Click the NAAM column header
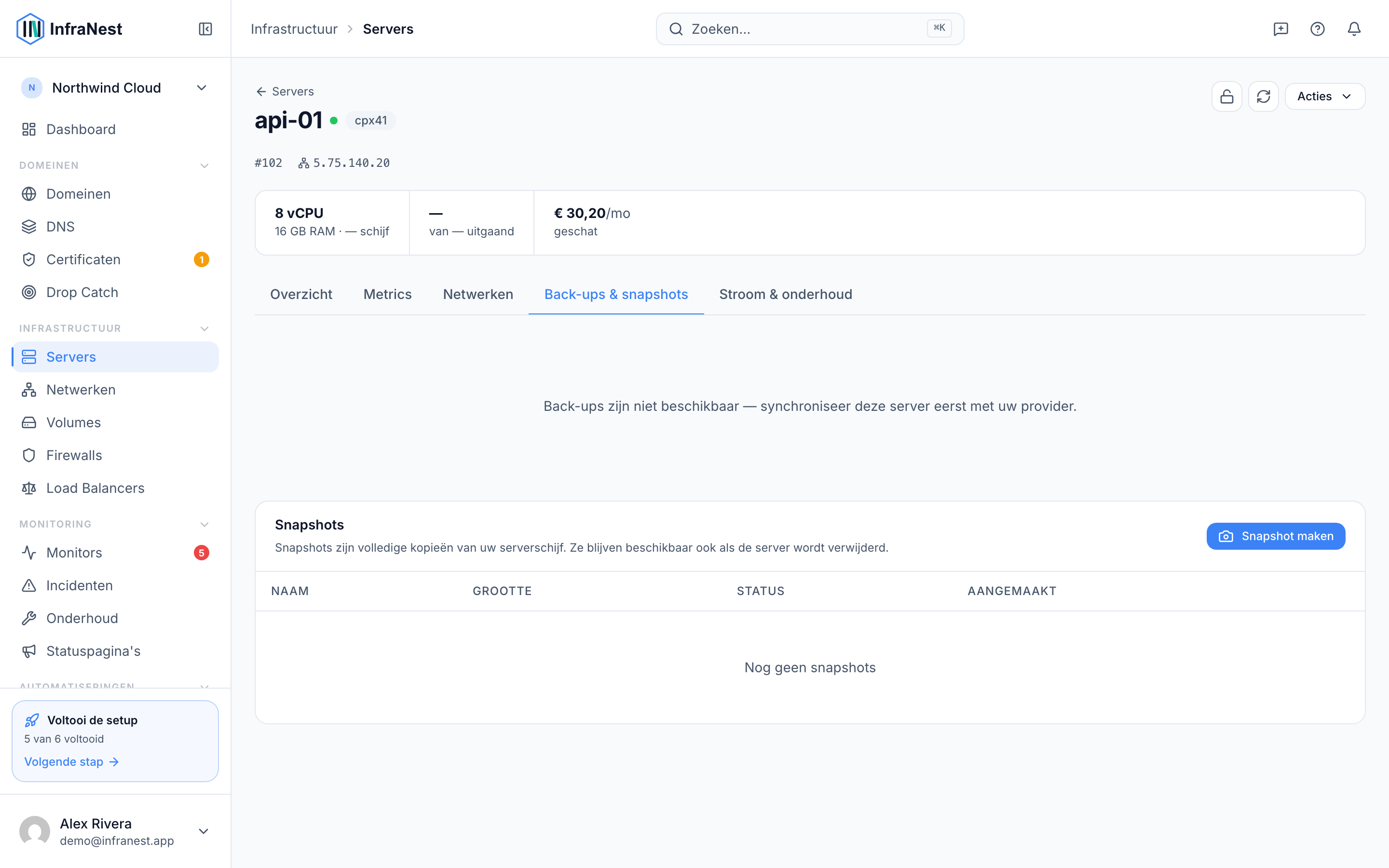Image resolution: width=1389 pixels, height=868 pixels. (290, 591)
